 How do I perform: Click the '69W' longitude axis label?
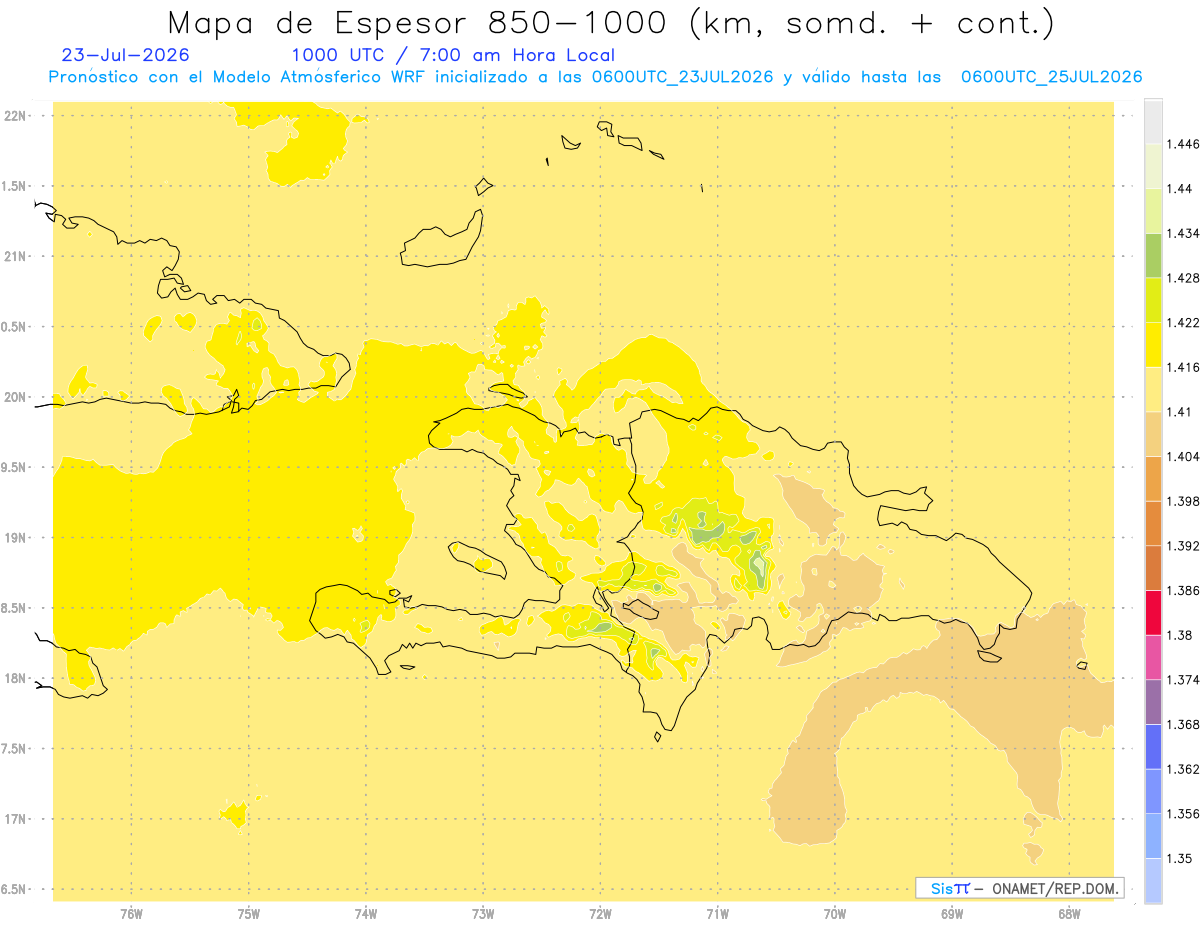coord(952,913)
